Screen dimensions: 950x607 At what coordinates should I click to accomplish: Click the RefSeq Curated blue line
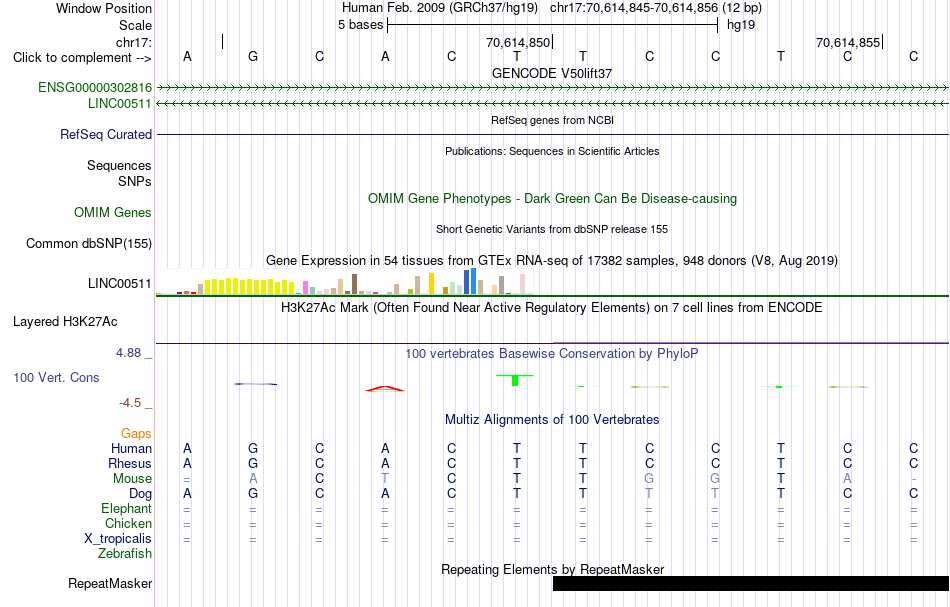[552, 134]
